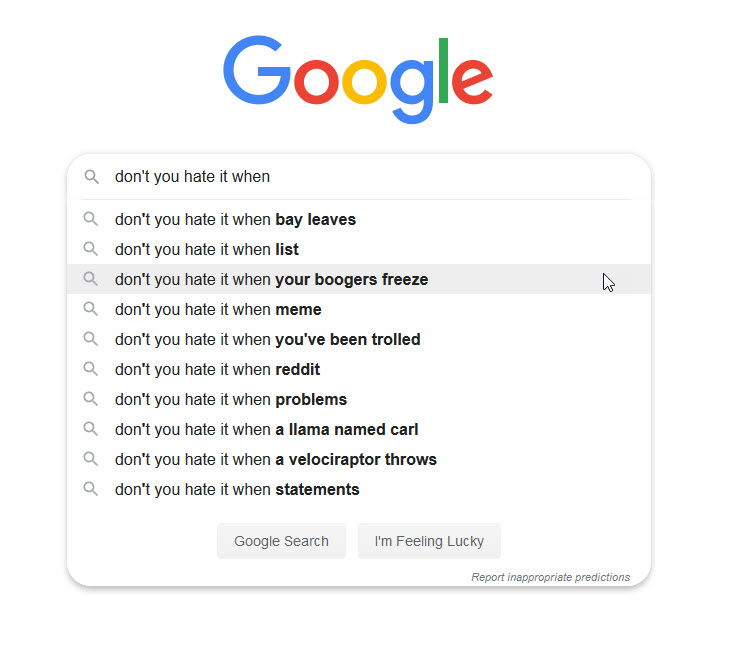Image resolution: width=732 pixels, height=646 pixels.
Task: Click magnifier icon beside the "meme" suggestion
Action: click(x=91, y=309)
